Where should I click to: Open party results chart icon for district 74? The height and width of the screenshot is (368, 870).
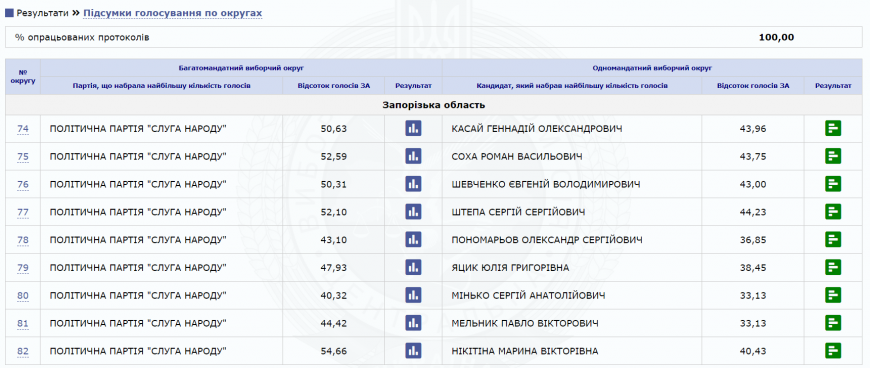coord(413,128)
